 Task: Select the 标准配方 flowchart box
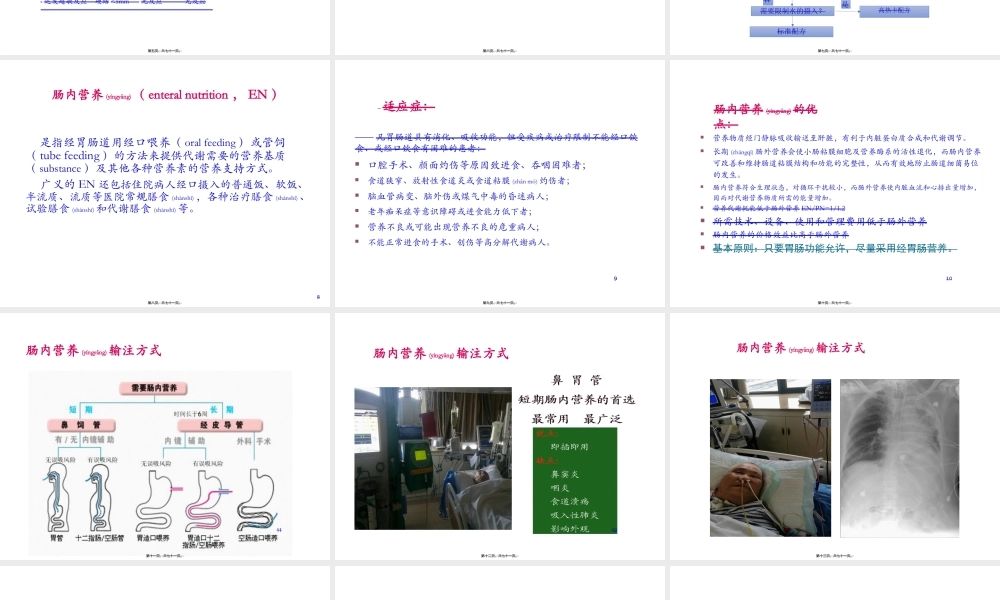pyautogui.click(x=791, y=31)
